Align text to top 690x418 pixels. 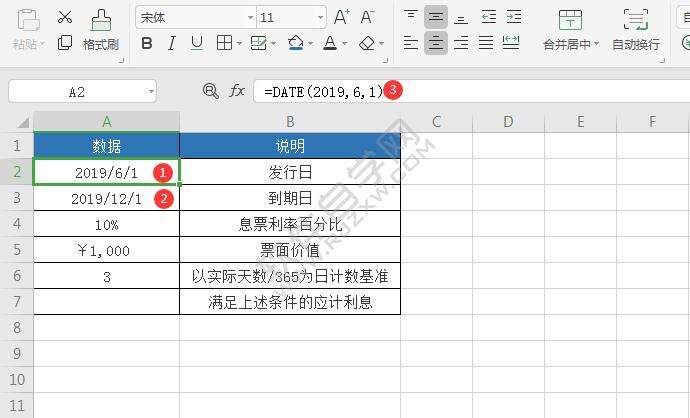[x=411, y=17]
